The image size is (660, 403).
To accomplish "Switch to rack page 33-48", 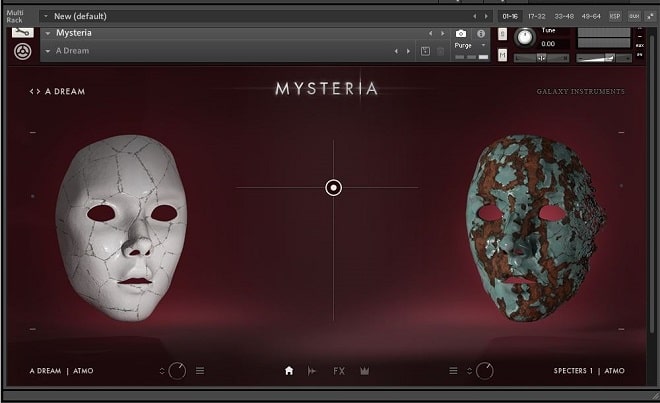I will coord(564,16).
